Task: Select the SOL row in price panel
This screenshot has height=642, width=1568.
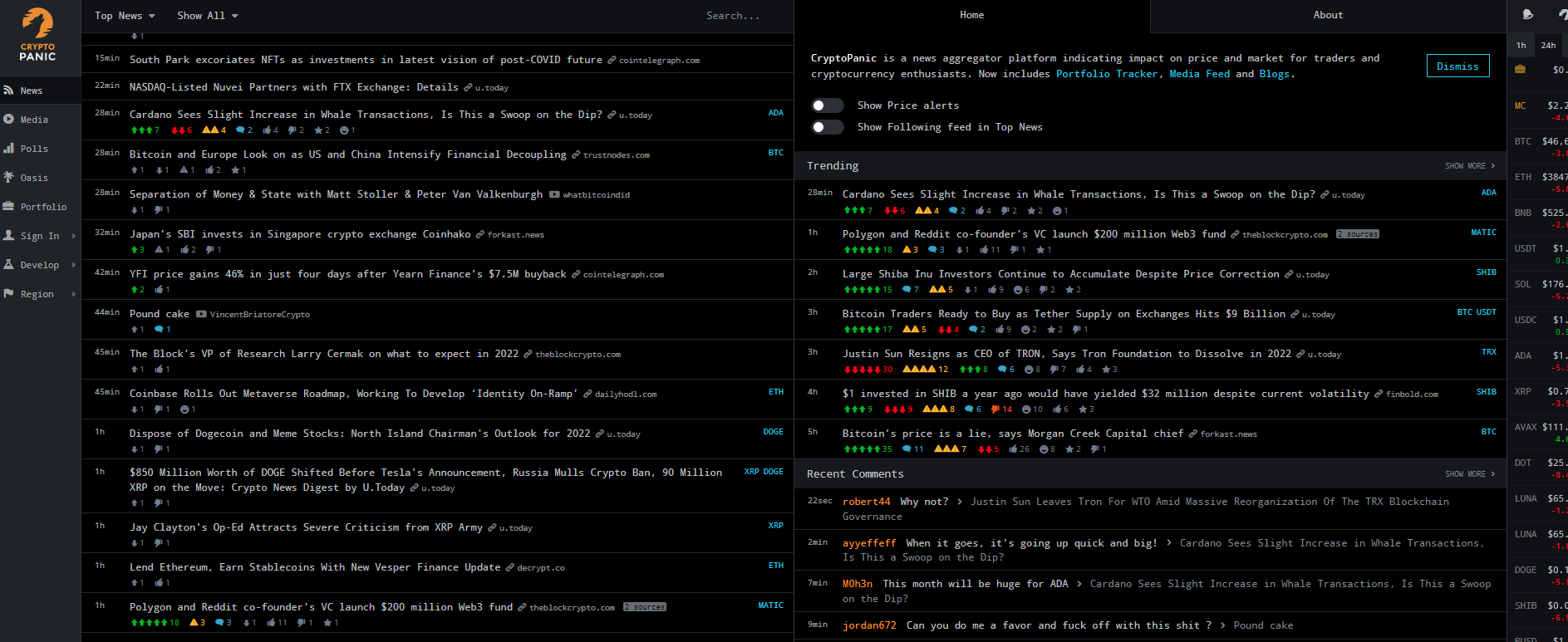Action: pyautogui.click(x=1538, y=290)
